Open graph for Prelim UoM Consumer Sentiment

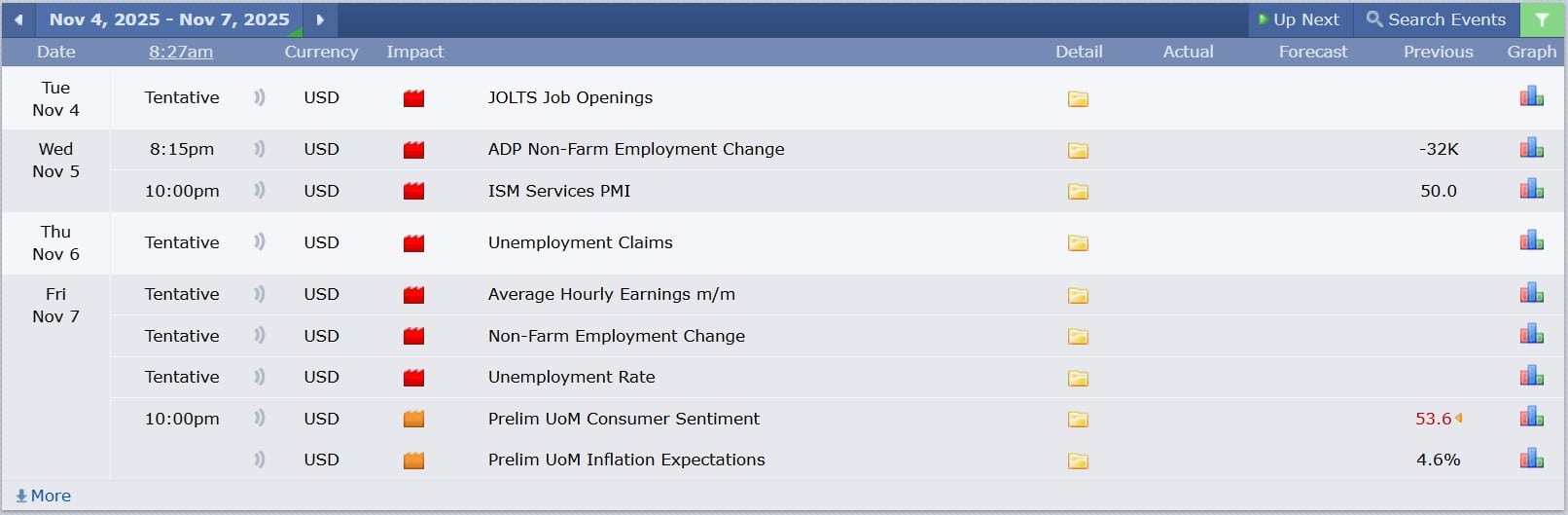1531,419
